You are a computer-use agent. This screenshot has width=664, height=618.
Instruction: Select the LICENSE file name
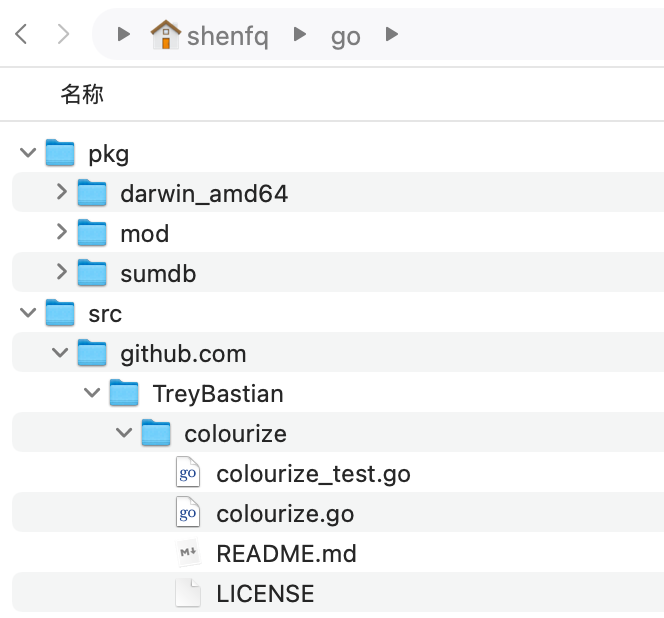[265, 594]
